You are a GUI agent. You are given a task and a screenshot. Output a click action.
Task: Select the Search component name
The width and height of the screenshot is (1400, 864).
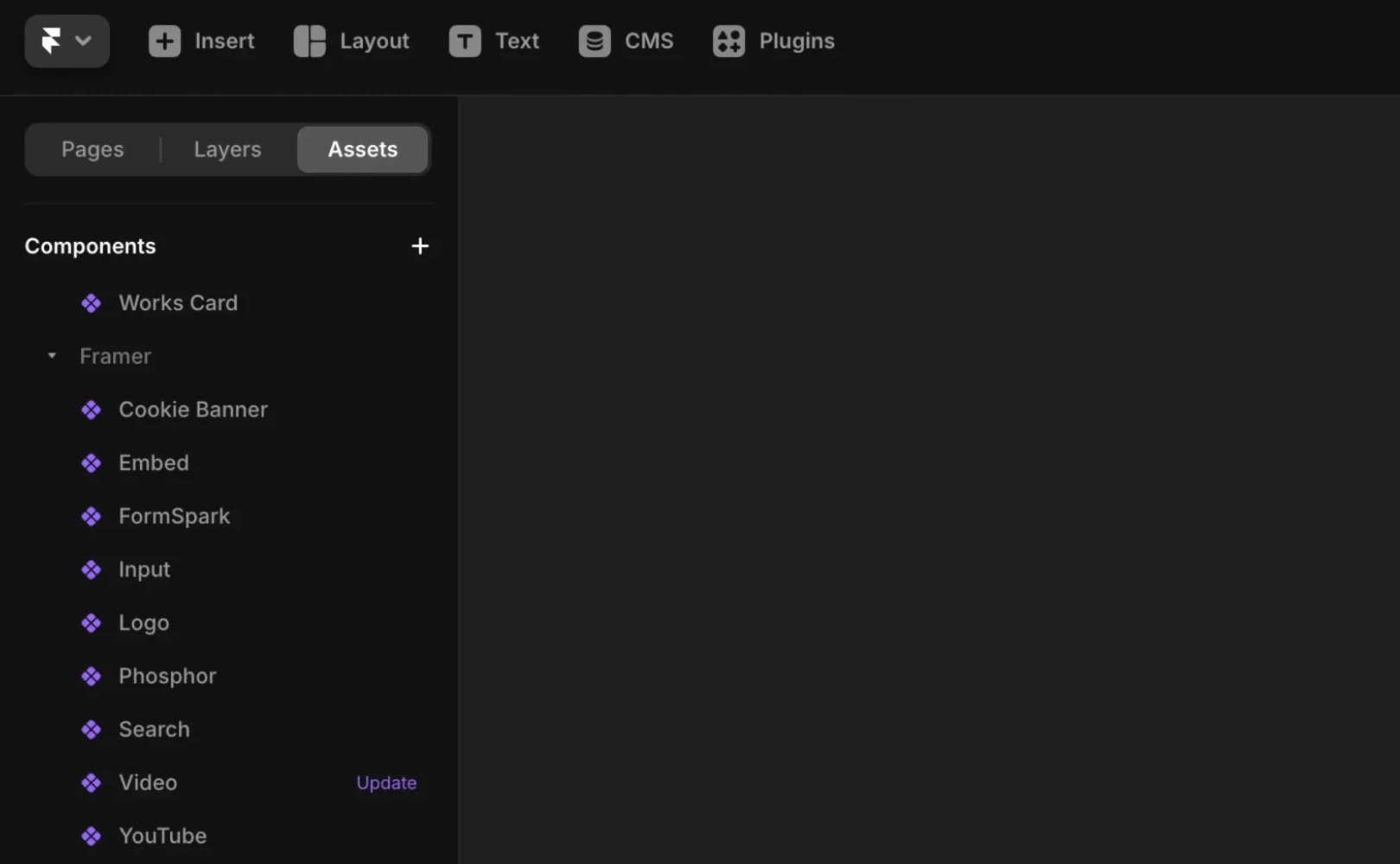(154, 730)
